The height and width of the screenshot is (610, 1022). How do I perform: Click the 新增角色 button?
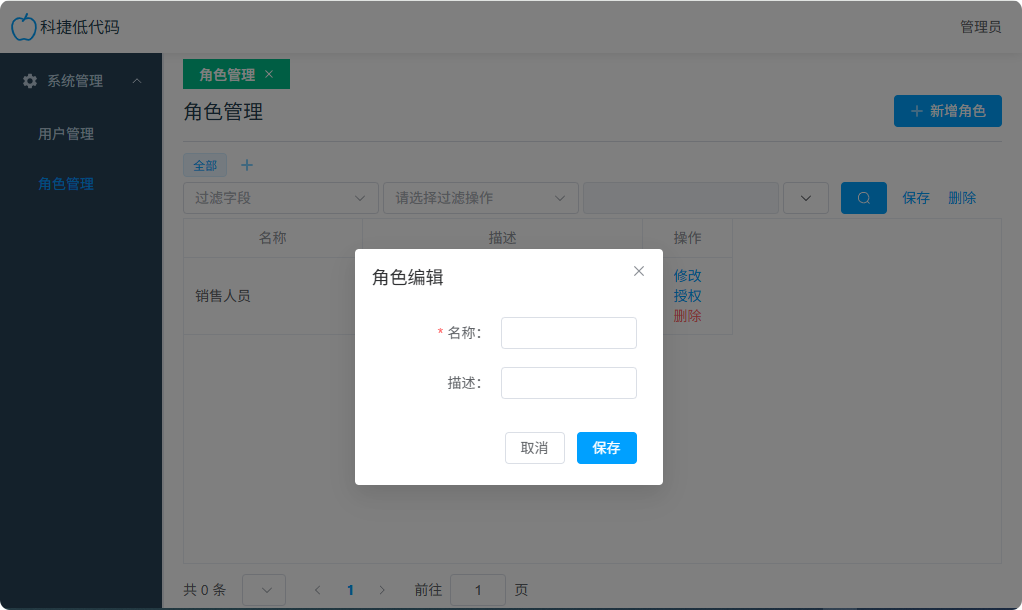tap(947, 111)
